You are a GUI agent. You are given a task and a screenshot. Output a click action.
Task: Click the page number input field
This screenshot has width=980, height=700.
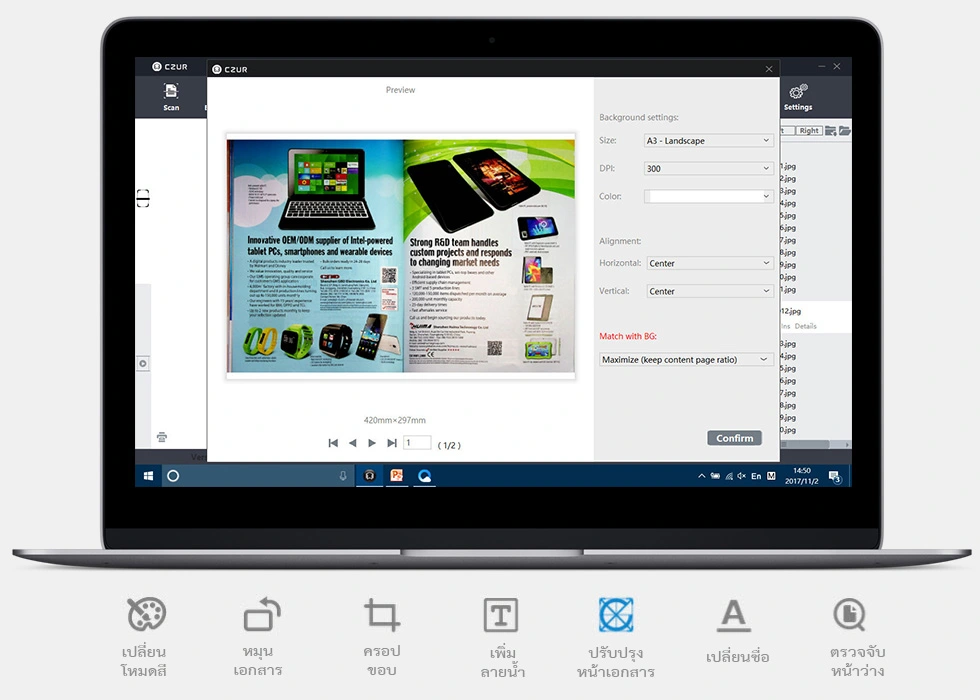(x=417, y=442)
